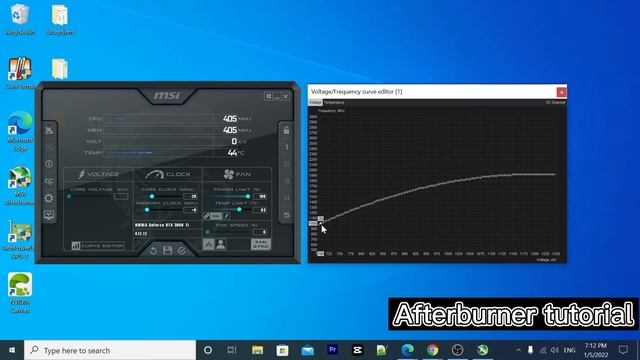This screenshot has width=640, height=360.
Task: Click Fan Sync button in Fan panel
Action: pos(260,244)
